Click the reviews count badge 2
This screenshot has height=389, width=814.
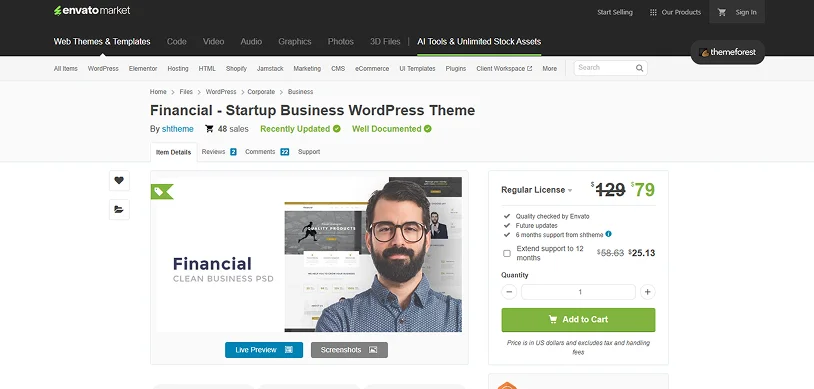click(233, 152)
